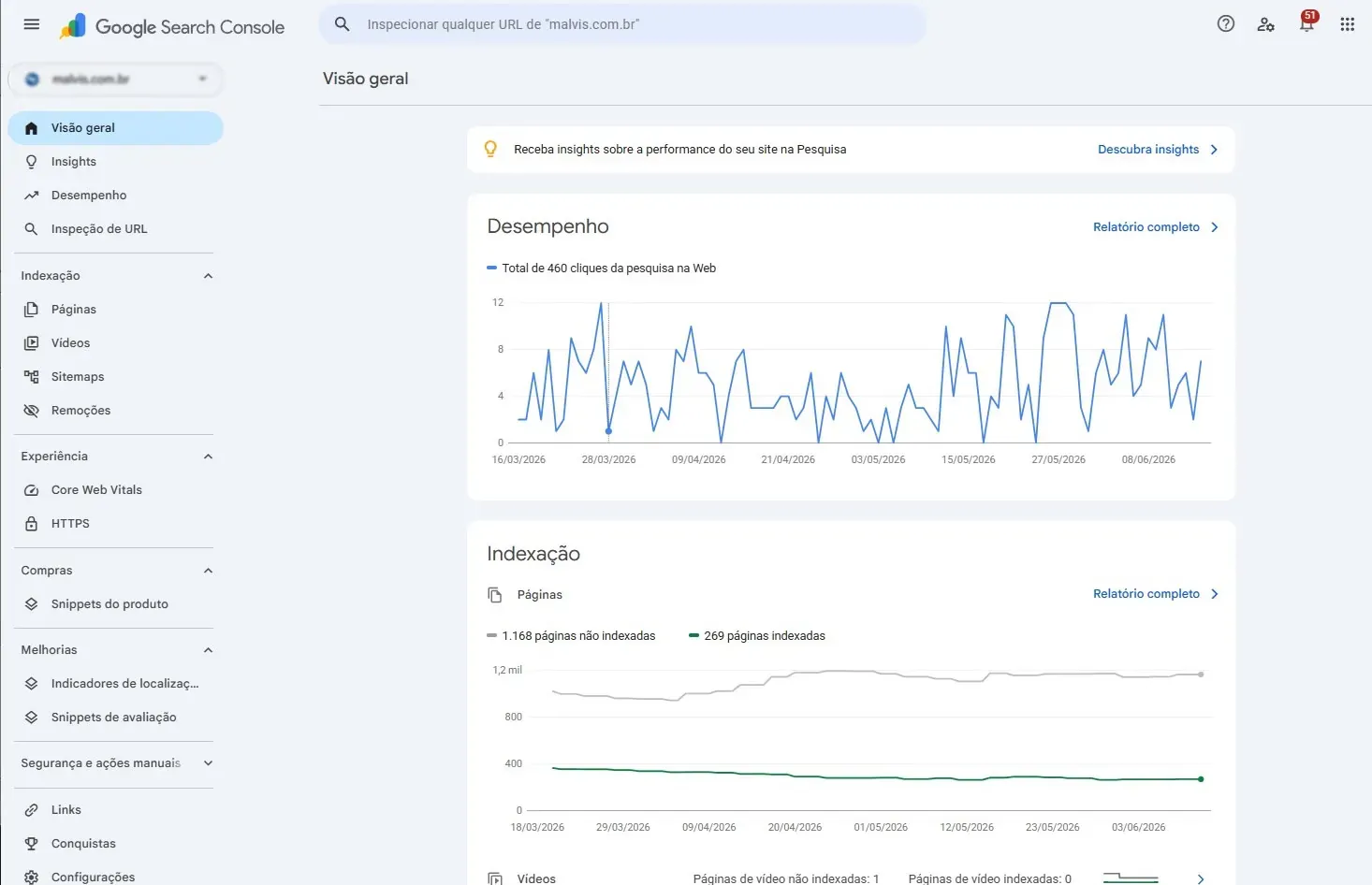1372x885 pixels.
Task: Click the Google Search Console logo
Action: tap(172, 26)
